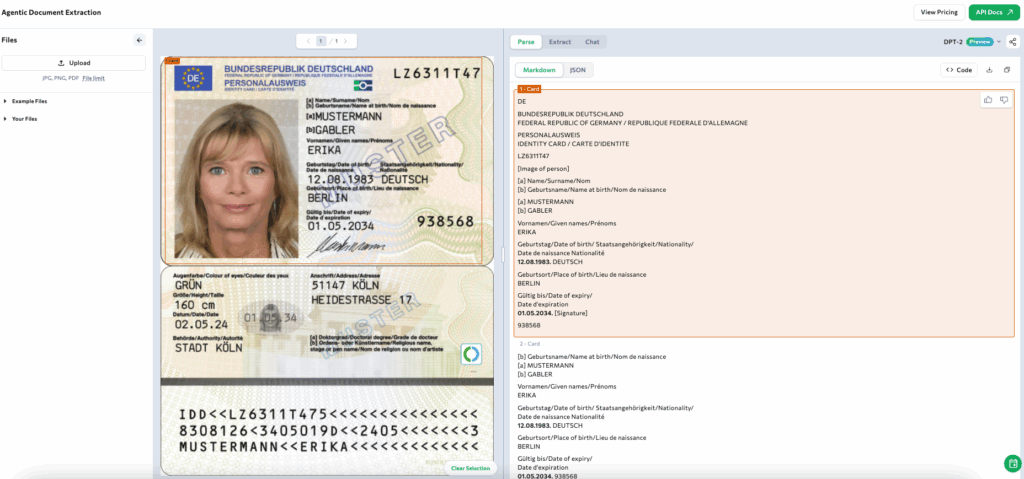Download the parsed output

[x=989, y=70]
